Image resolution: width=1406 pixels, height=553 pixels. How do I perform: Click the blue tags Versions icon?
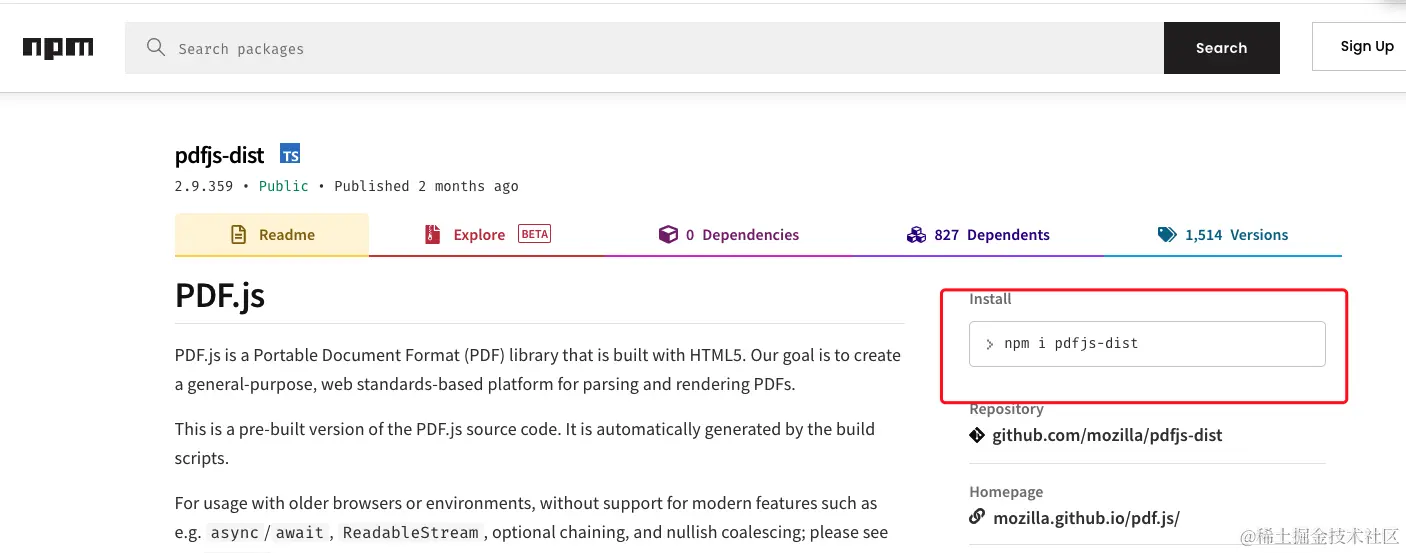coord(1167,235)
